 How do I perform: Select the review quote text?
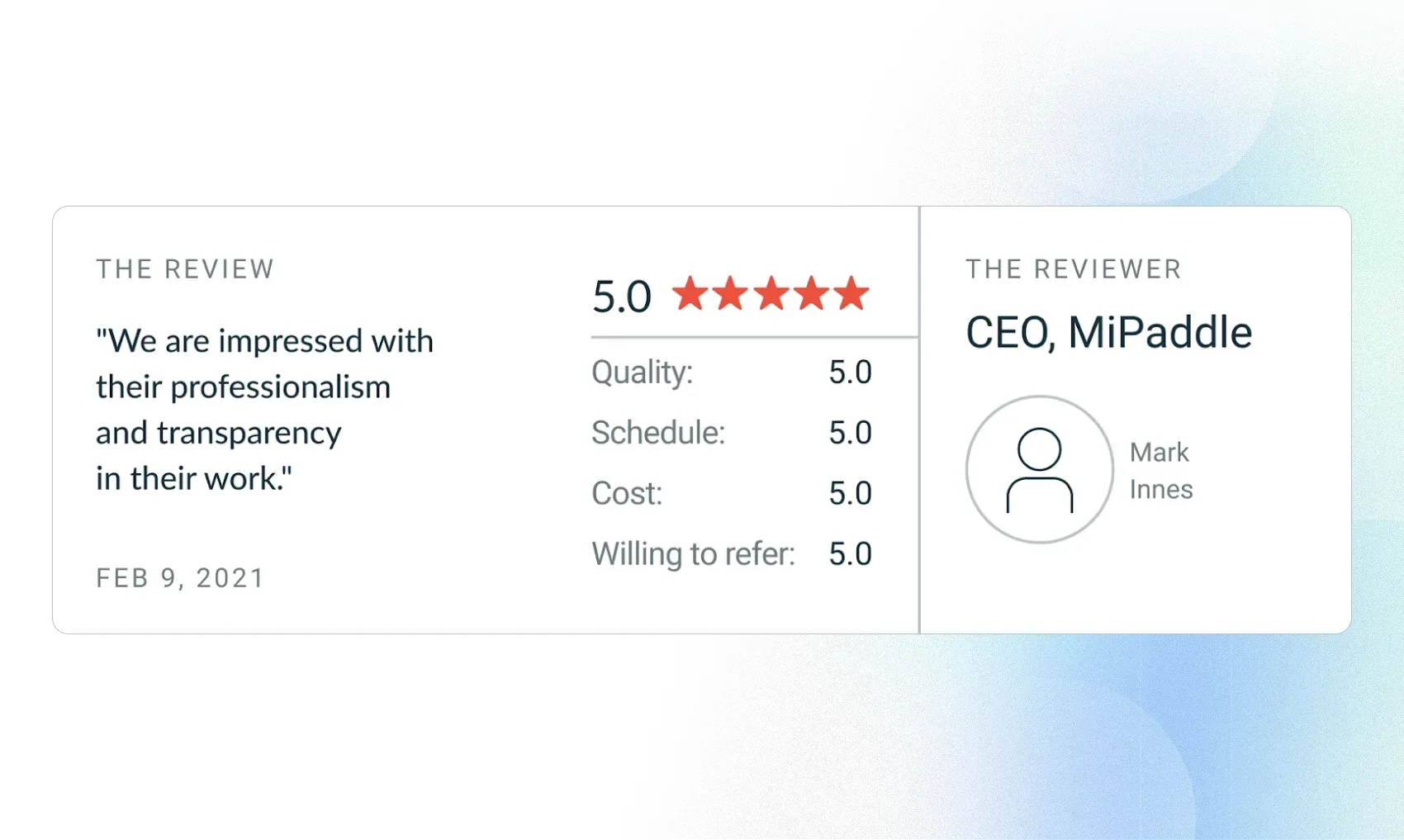(264, 410)
